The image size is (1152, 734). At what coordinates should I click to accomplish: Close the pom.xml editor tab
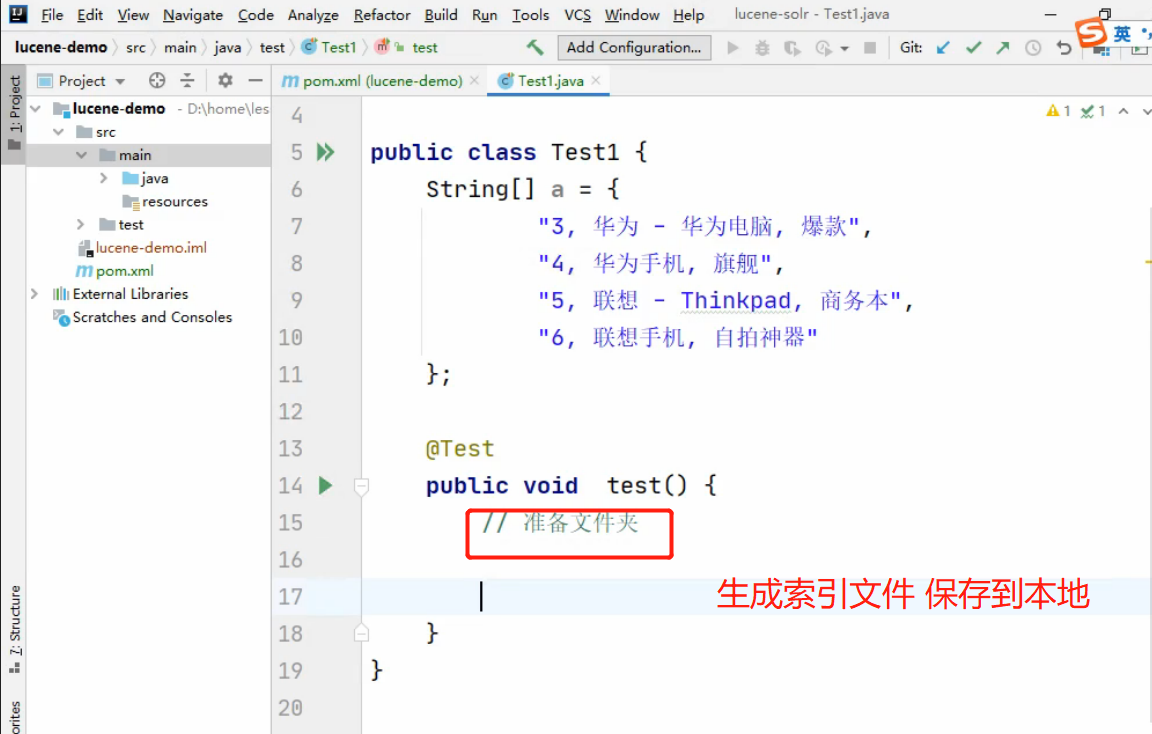tap(475, 80)
